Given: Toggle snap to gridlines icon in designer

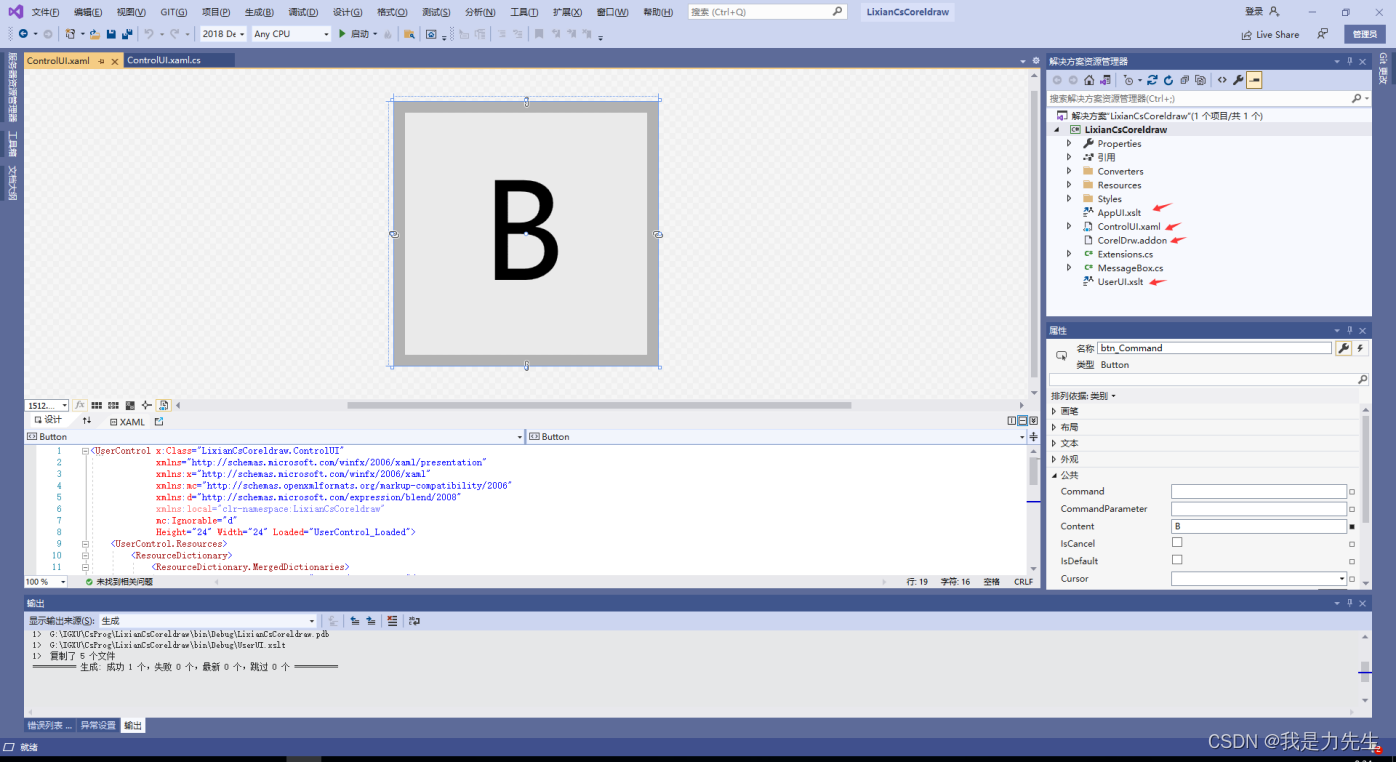Looking at the screenshot, I should click(x=114, y=405).
